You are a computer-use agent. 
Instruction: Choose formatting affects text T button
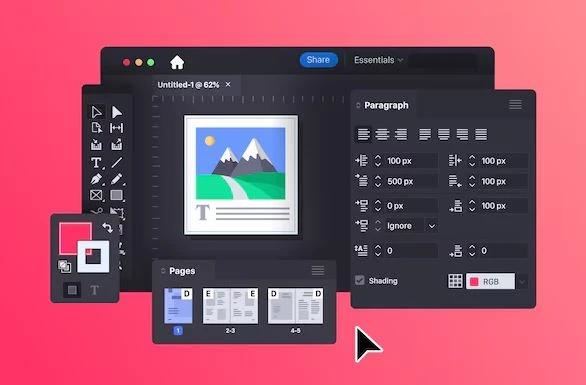(x=94, y=290)
